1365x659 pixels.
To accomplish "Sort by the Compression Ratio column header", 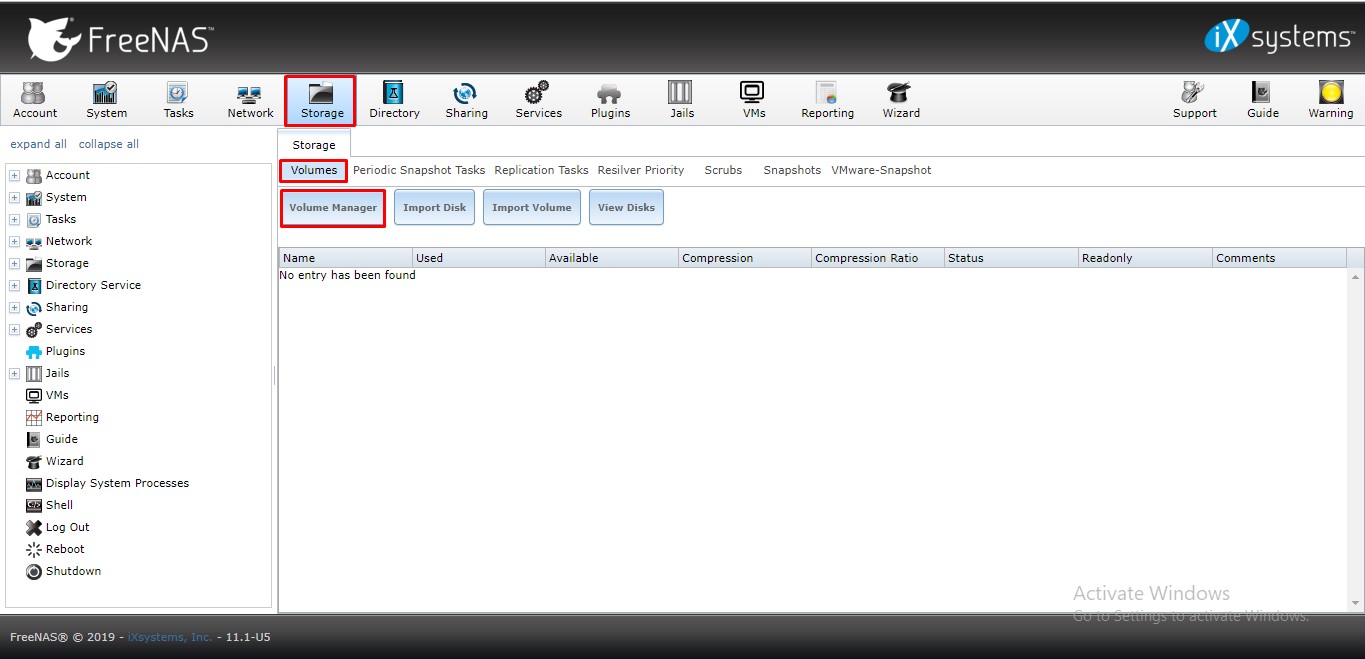I will (x=878, y=258).
